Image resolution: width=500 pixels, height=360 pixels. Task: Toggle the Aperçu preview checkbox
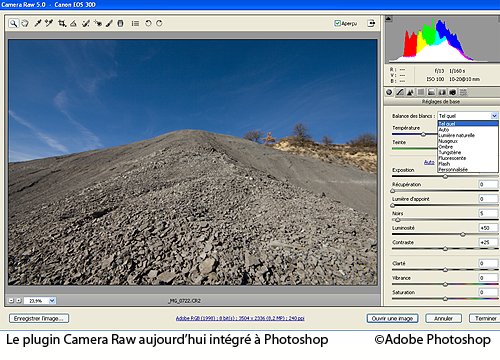(337, 23)
